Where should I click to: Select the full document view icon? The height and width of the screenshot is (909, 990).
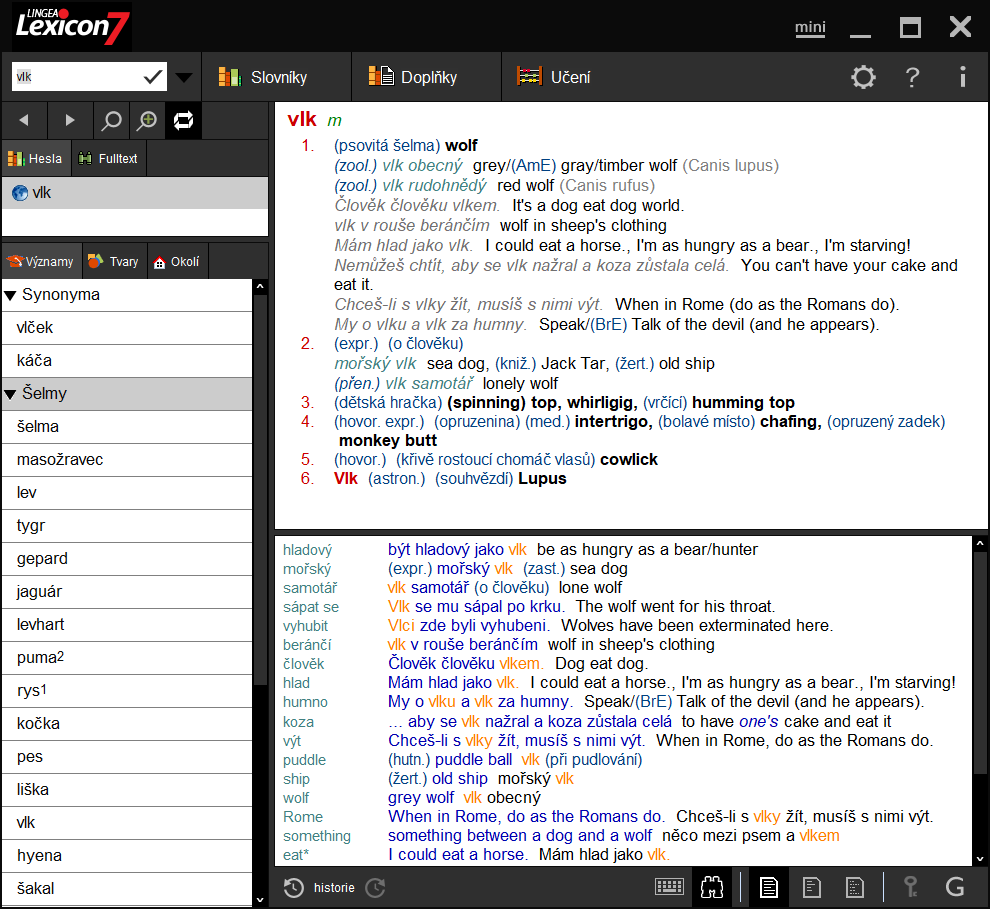tap(768, 888)
